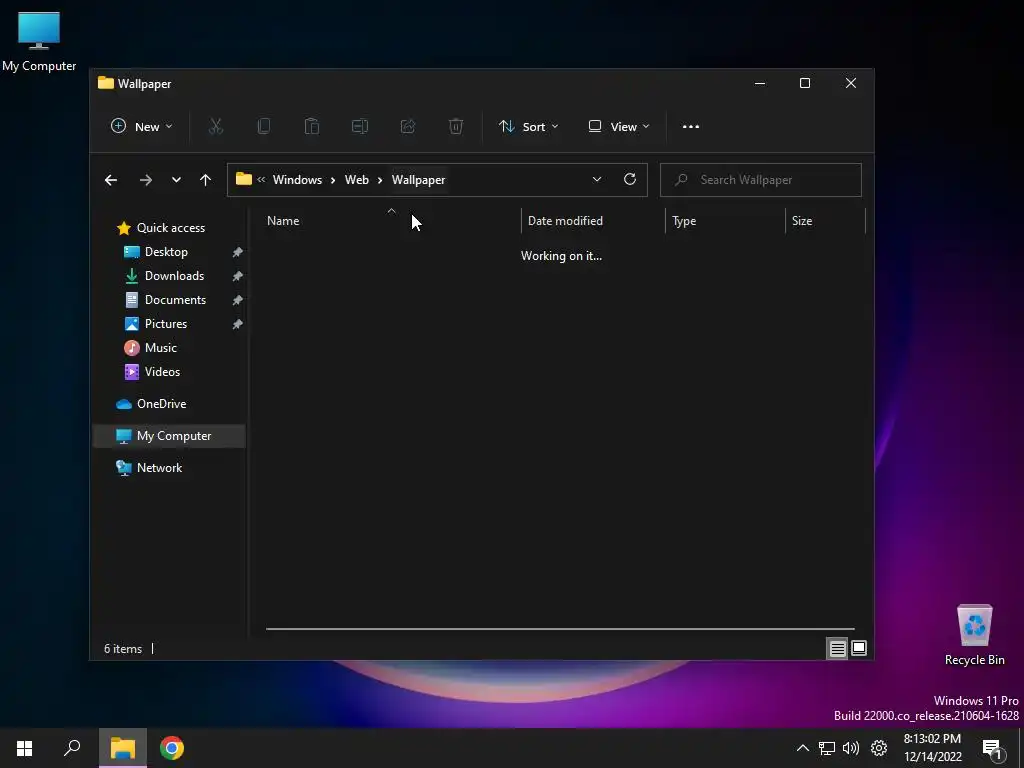Open Pictures in navigation pane
This screenshot has width=1024, height=768.
click(166, 324)
